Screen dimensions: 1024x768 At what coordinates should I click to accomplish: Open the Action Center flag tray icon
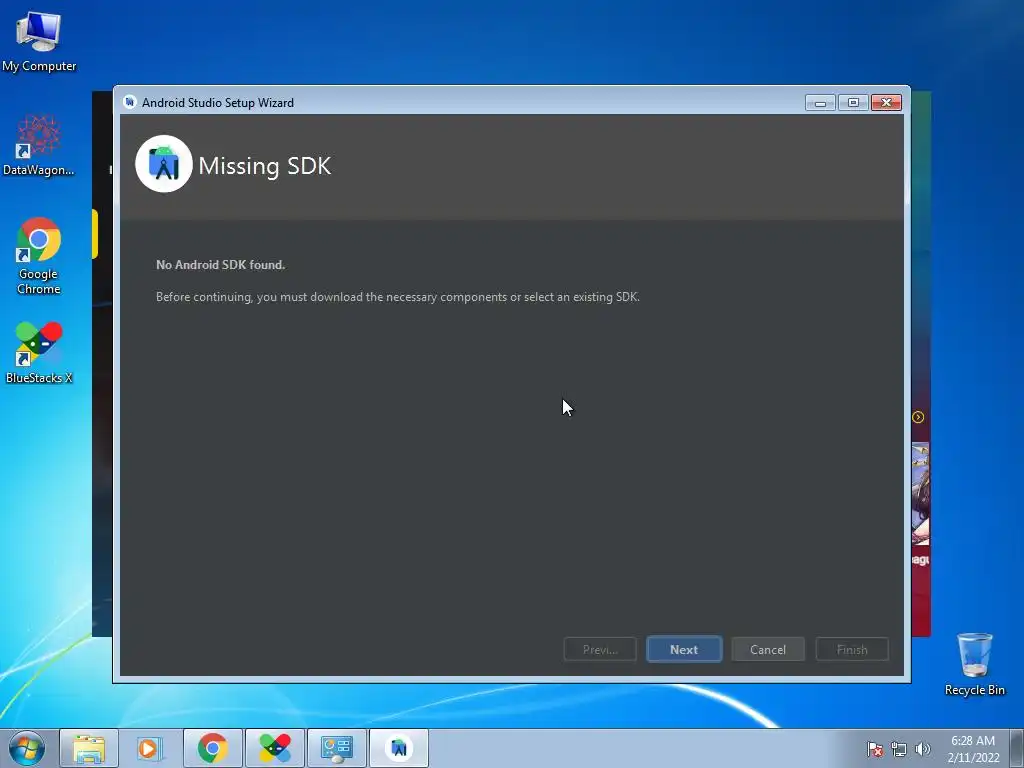pos(875,749)
